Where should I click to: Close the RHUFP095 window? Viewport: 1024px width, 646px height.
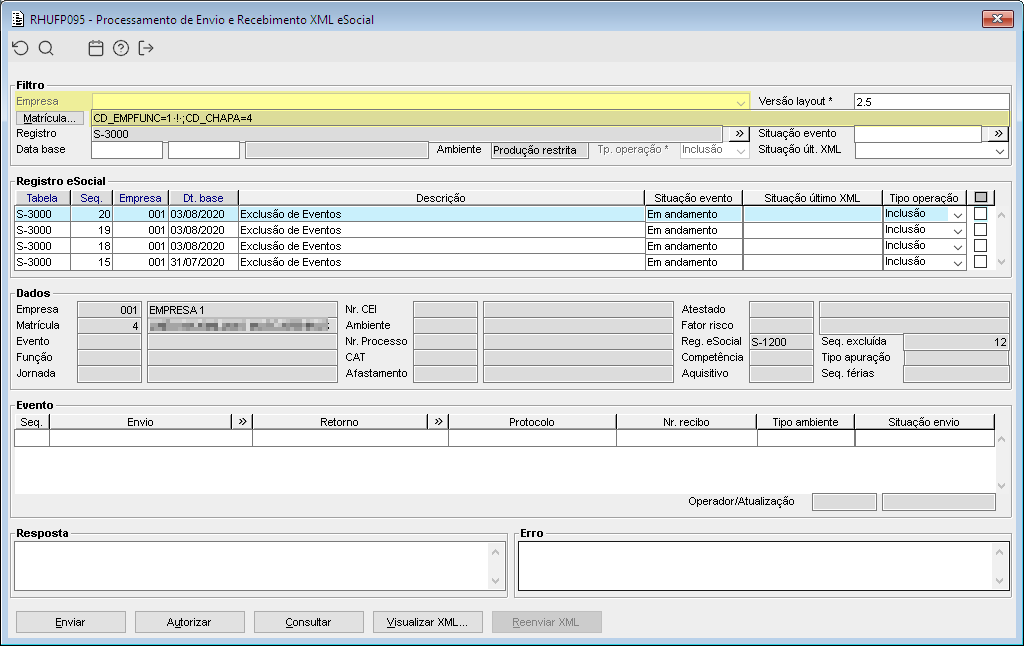(x=997, y=19)
